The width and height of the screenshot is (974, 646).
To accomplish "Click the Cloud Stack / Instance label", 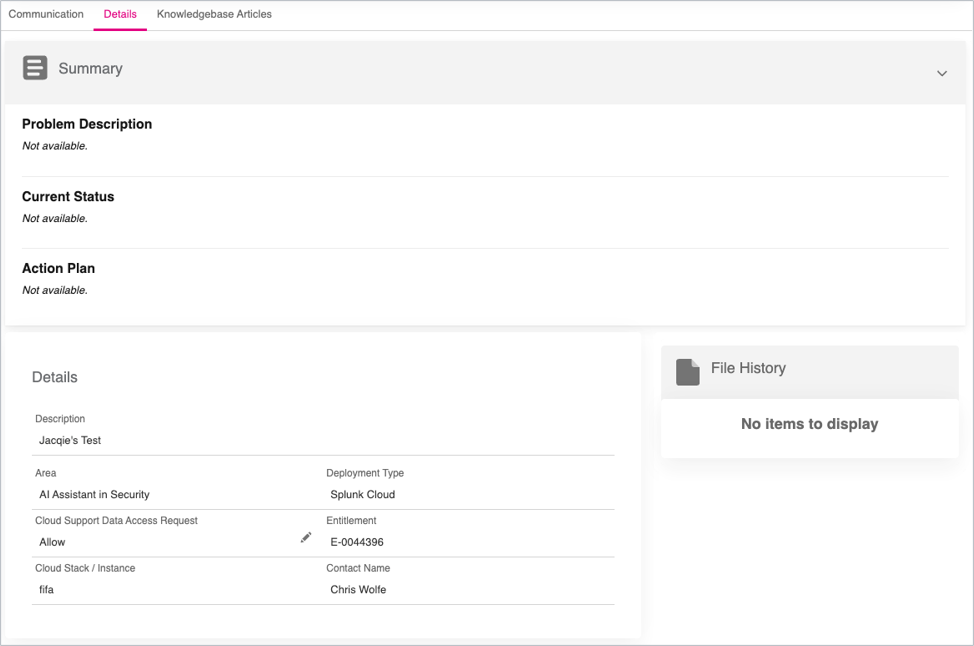I will tap(85, 568).
